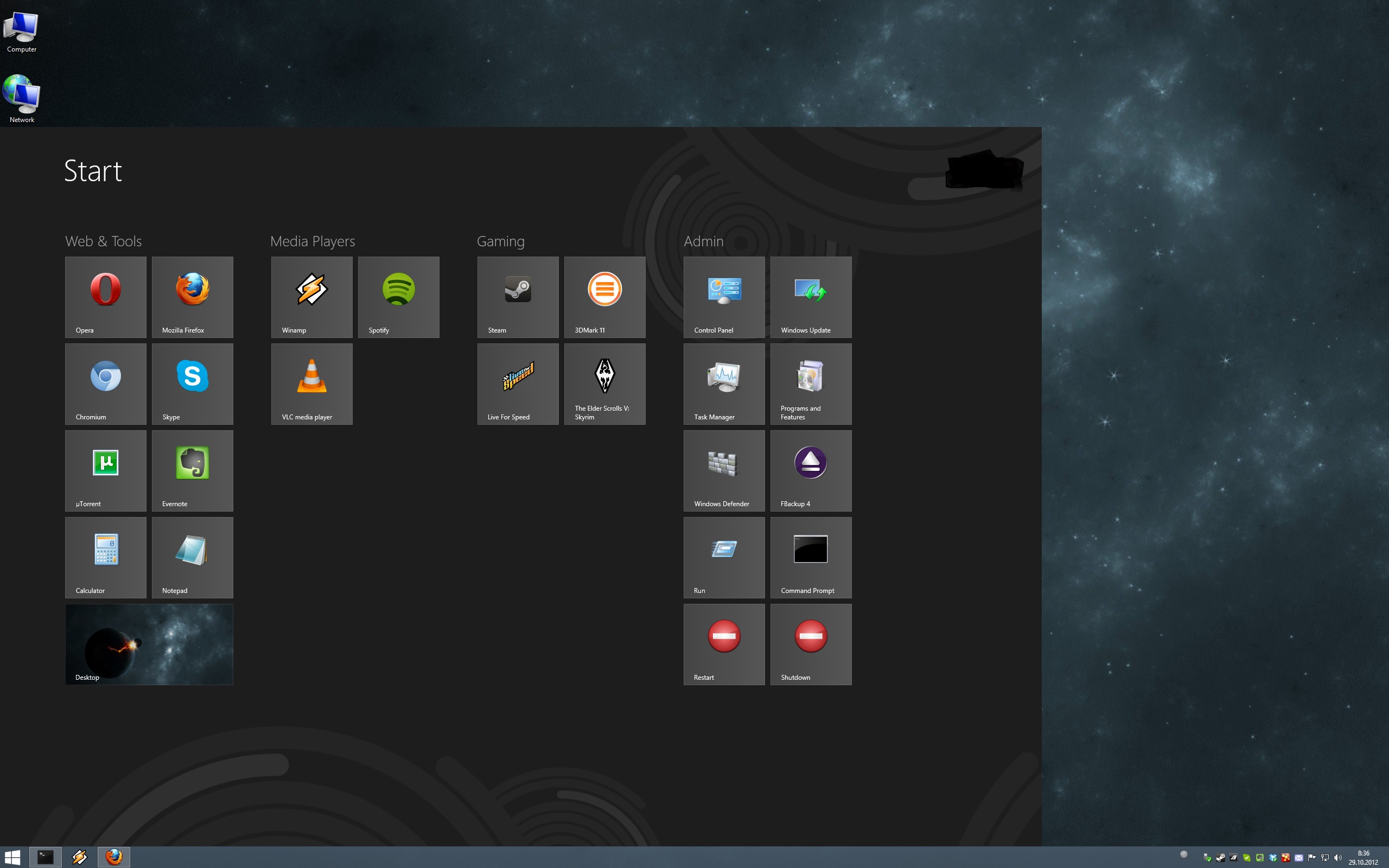Launch the Spotify tile
The height and width of the screenshot is (868, 1389).
(398, 297)
